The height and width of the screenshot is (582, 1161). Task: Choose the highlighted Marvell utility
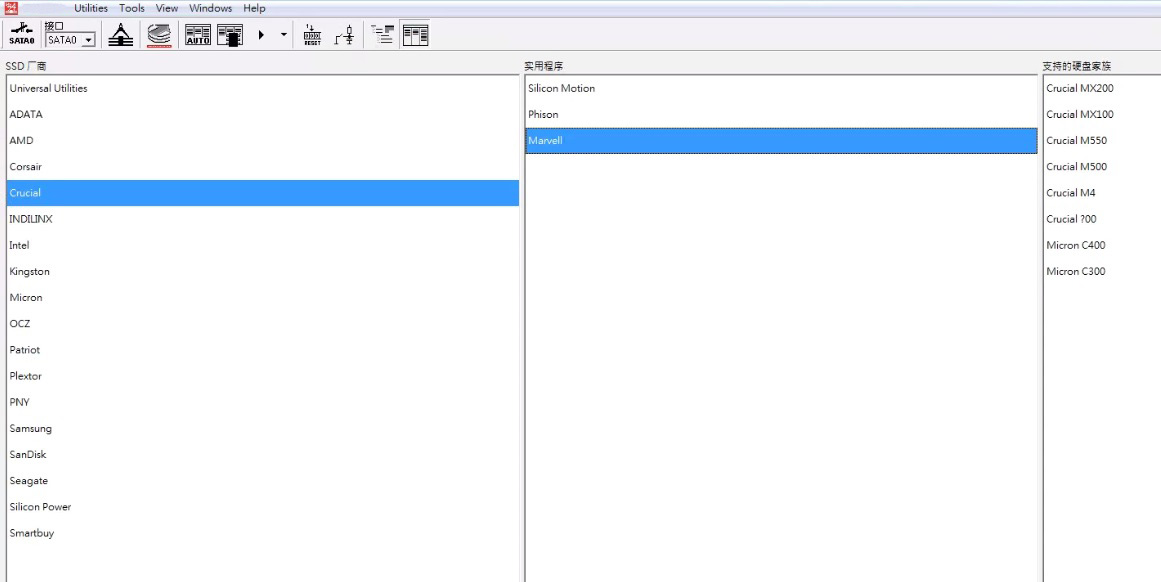tap(781, 141)
